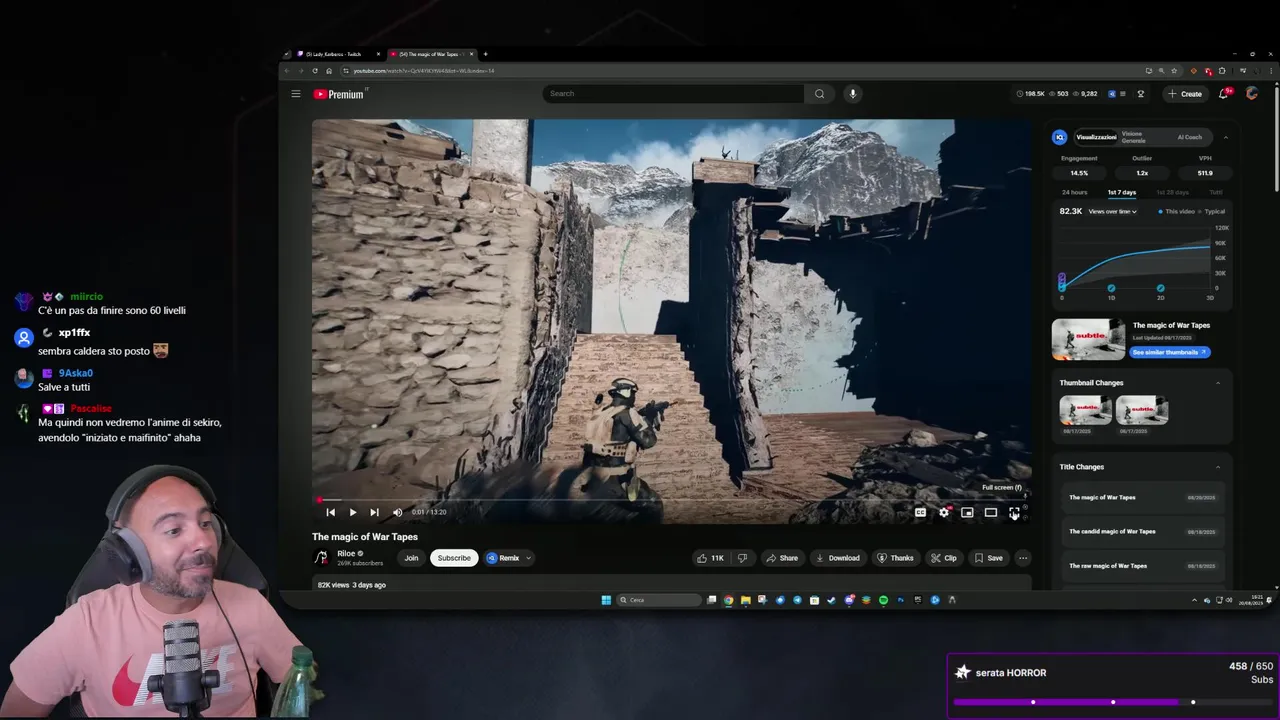Subscribe to Riloe channel
This screenshot has width=1280, height=720.
[x=453, y=558]
